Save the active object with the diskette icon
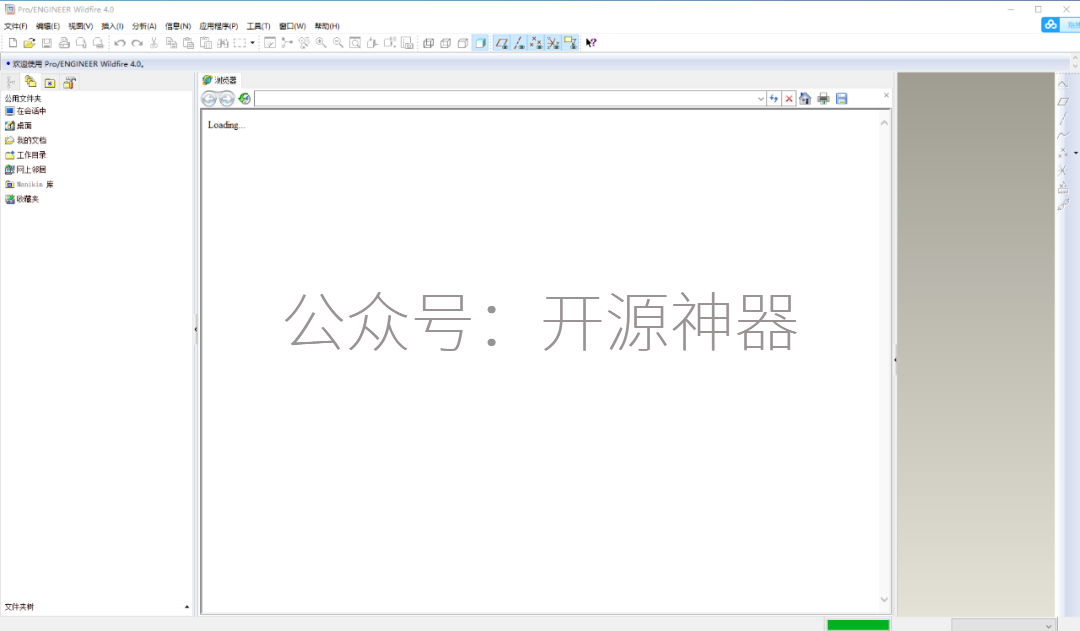 pos(47,43)
